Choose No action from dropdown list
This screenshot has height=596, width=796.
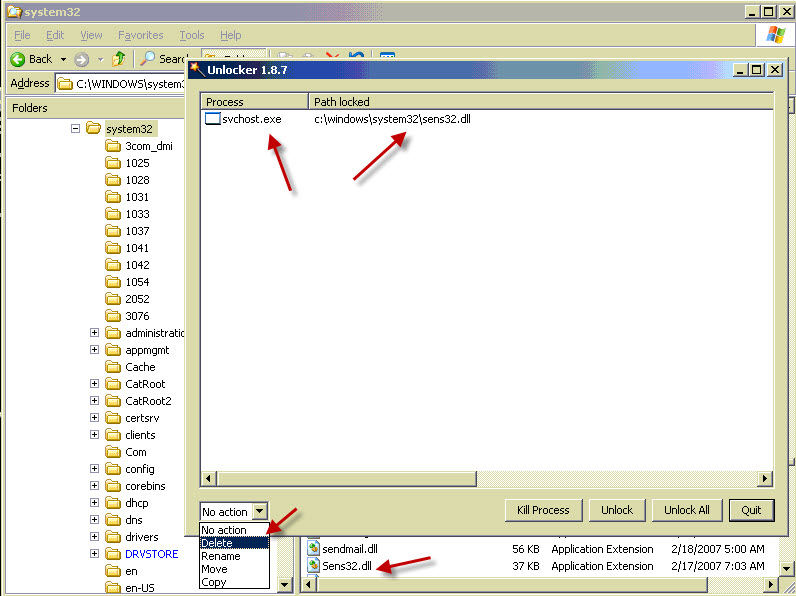tap(234, 530)
